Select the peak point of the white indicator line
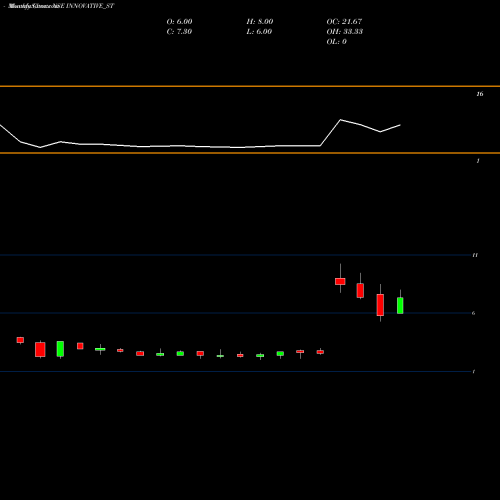Screen dimensions: 500x500 [x=340, y=120]
